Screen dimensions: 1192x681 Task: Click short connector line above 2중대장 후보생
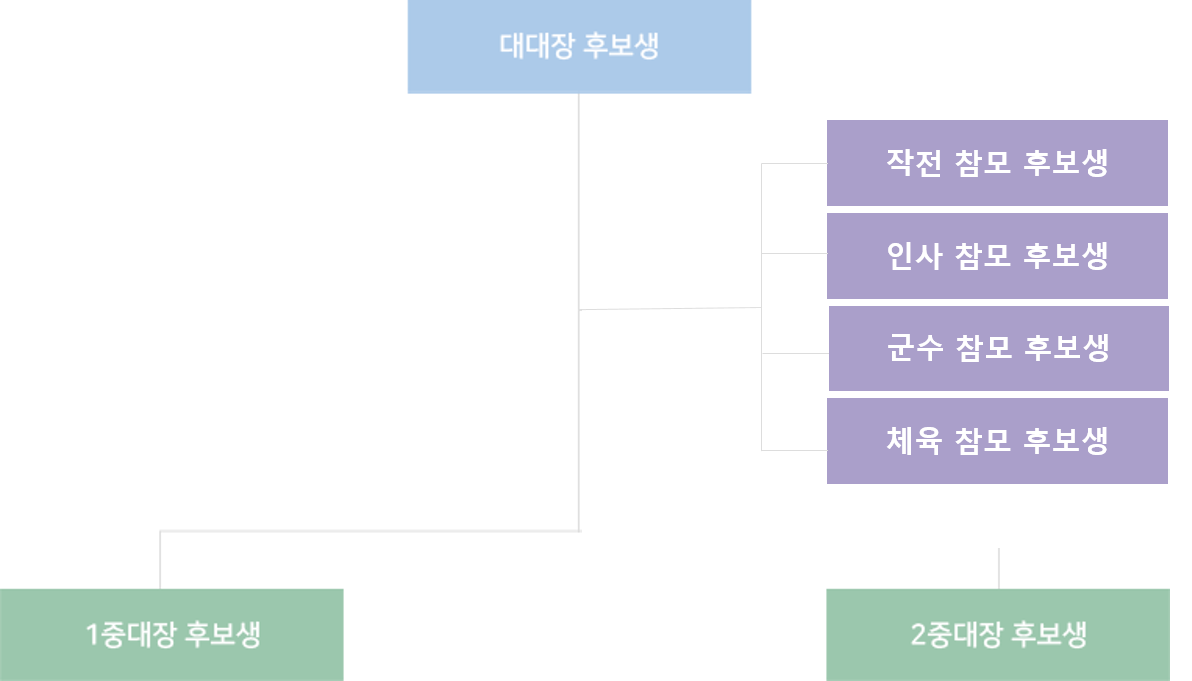(x=999, y=569)
